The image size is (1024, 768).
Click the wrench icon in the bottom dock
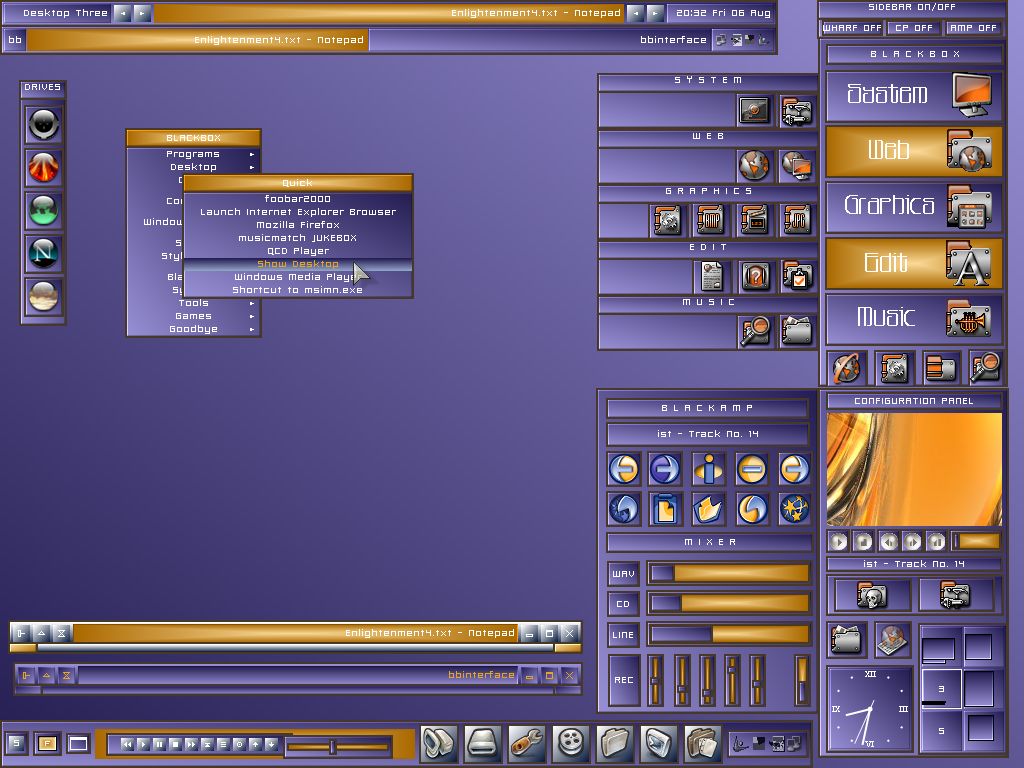(526, 743)
